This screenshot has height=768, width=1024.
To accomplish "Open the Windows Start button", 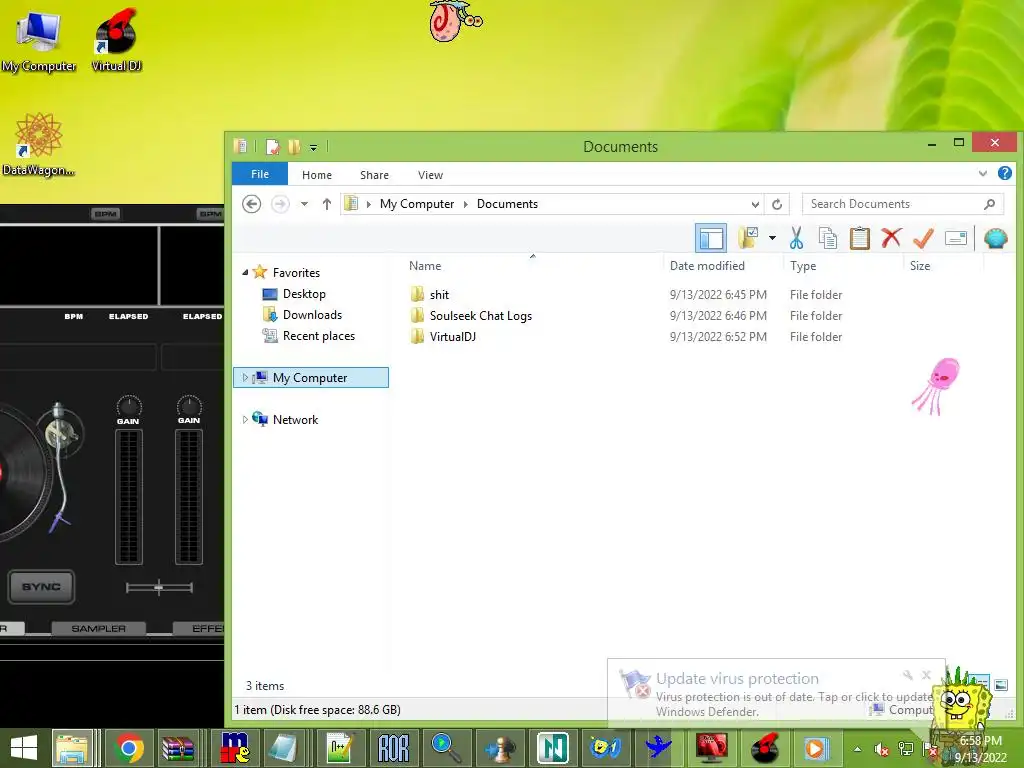I will point(24,748).
